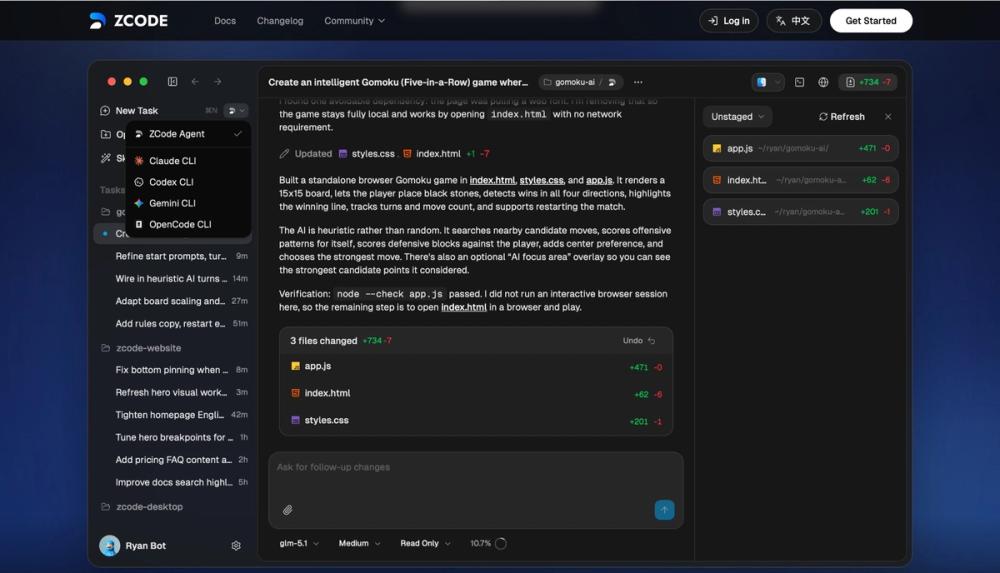Go forward with the right arrow
Image resolution: width=1000 pixels, height=573 pixels.
point(217,82)
